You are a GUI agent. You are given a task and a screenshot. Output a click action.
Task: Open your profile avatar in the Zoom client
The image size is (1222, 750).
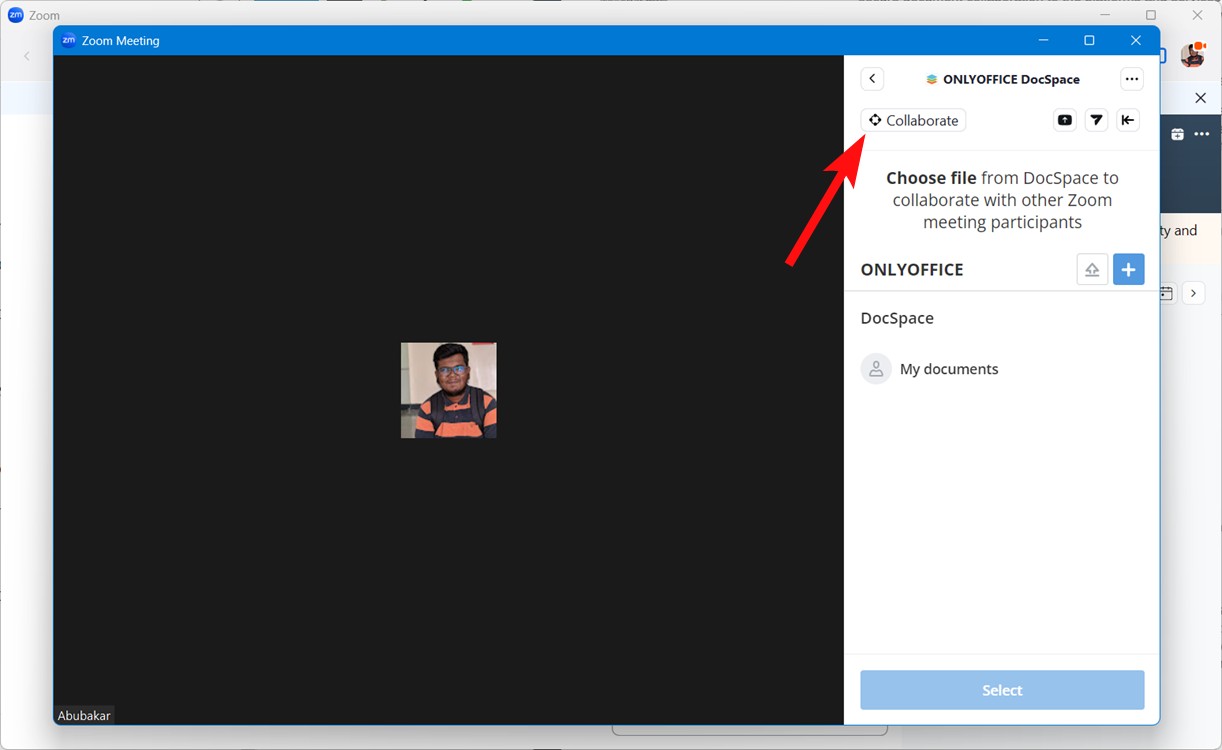tap(1192, 55)
